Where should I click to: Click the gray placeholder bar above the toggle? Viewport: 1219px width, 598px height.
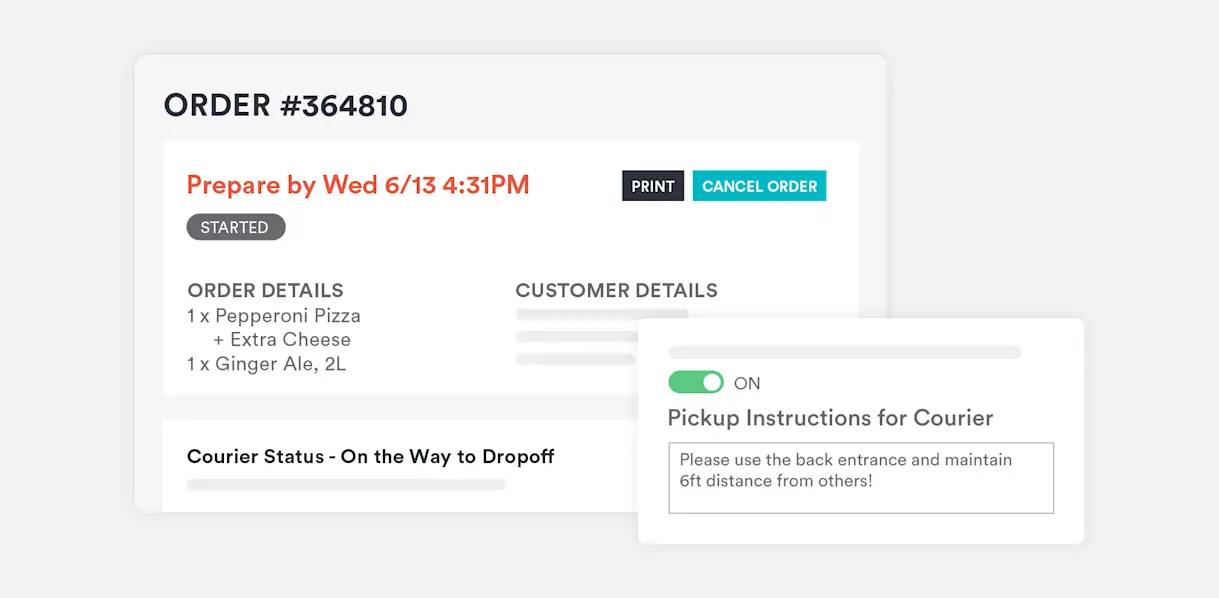(x=845, y=352)
